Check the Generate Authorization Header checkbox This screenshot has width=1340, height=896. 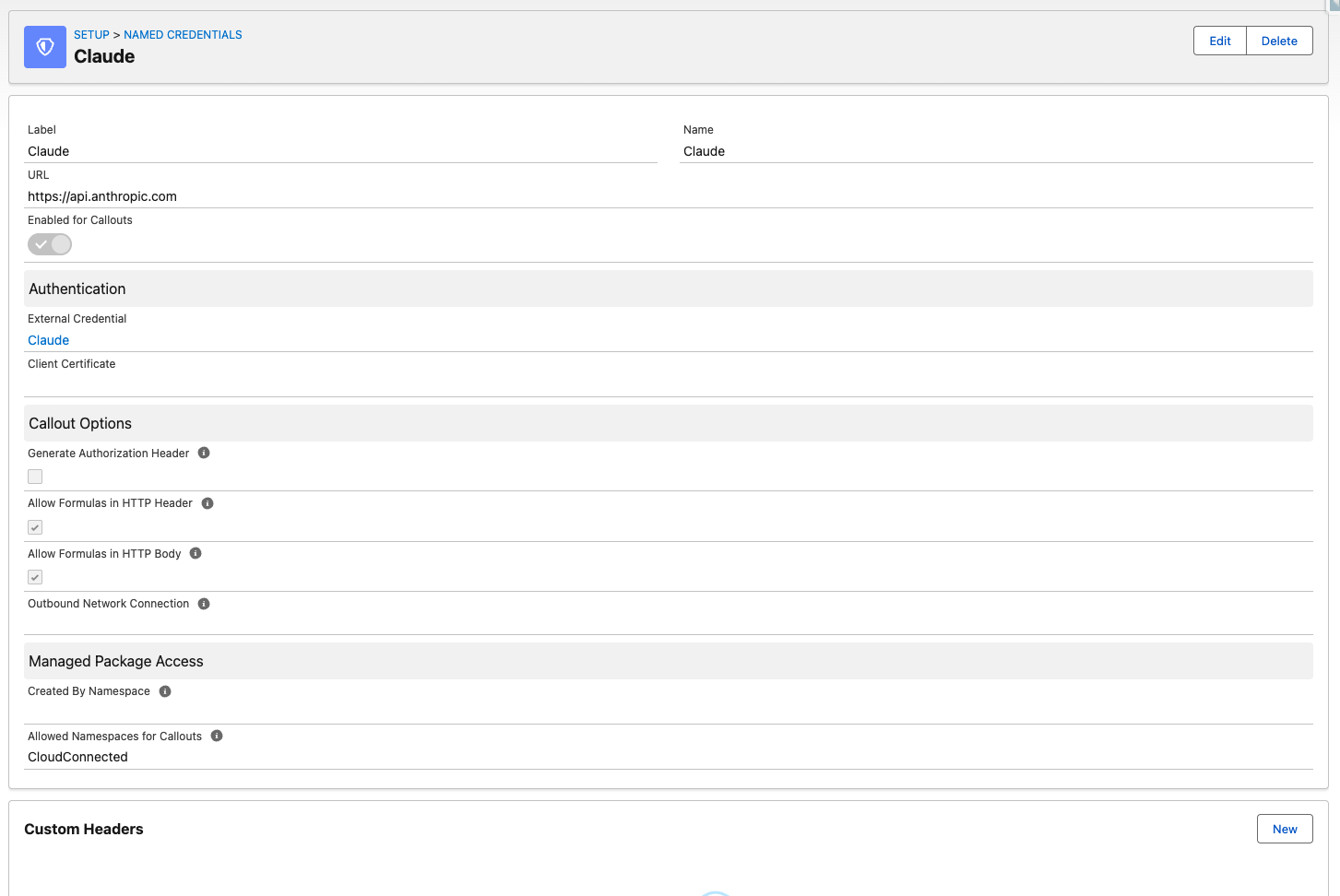35,477
